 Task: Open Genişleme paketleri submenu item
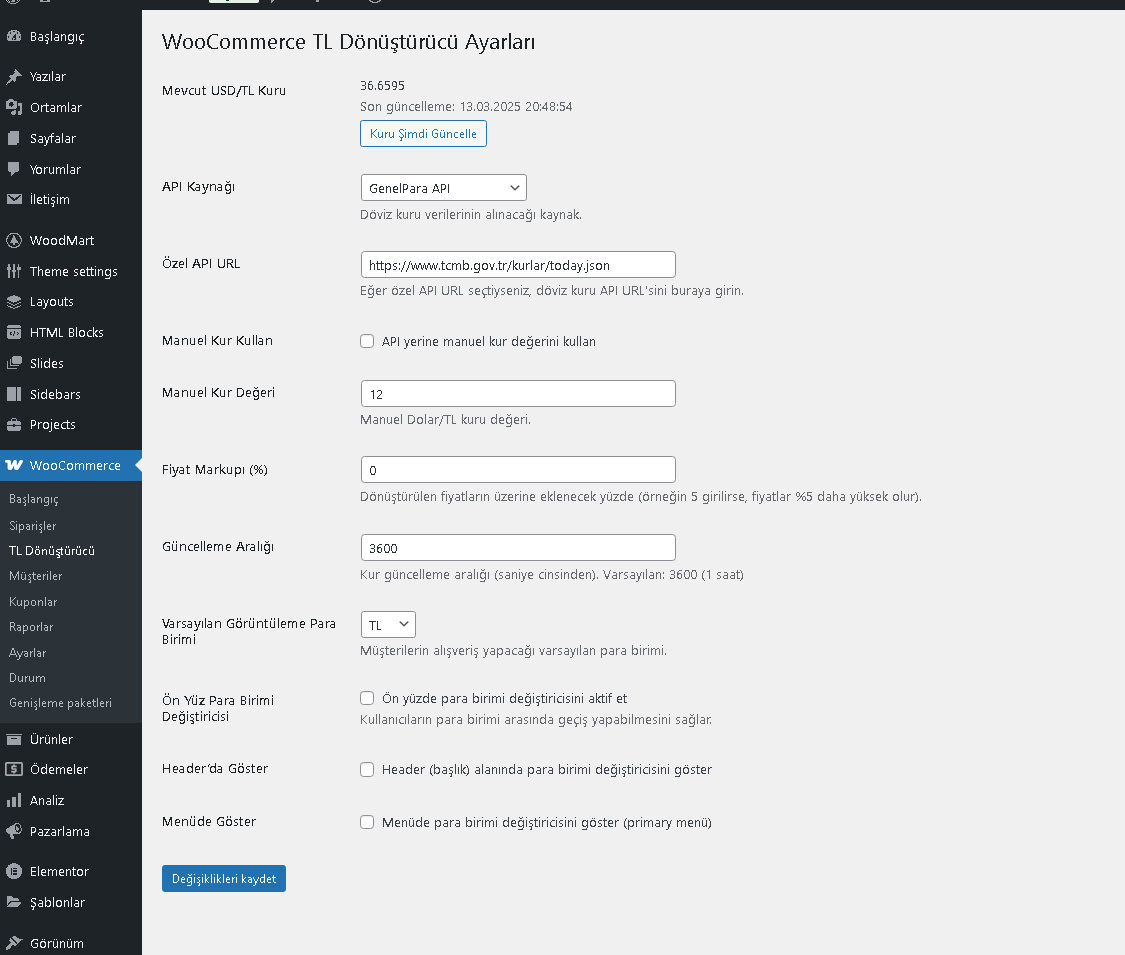(x=60, y=703)
